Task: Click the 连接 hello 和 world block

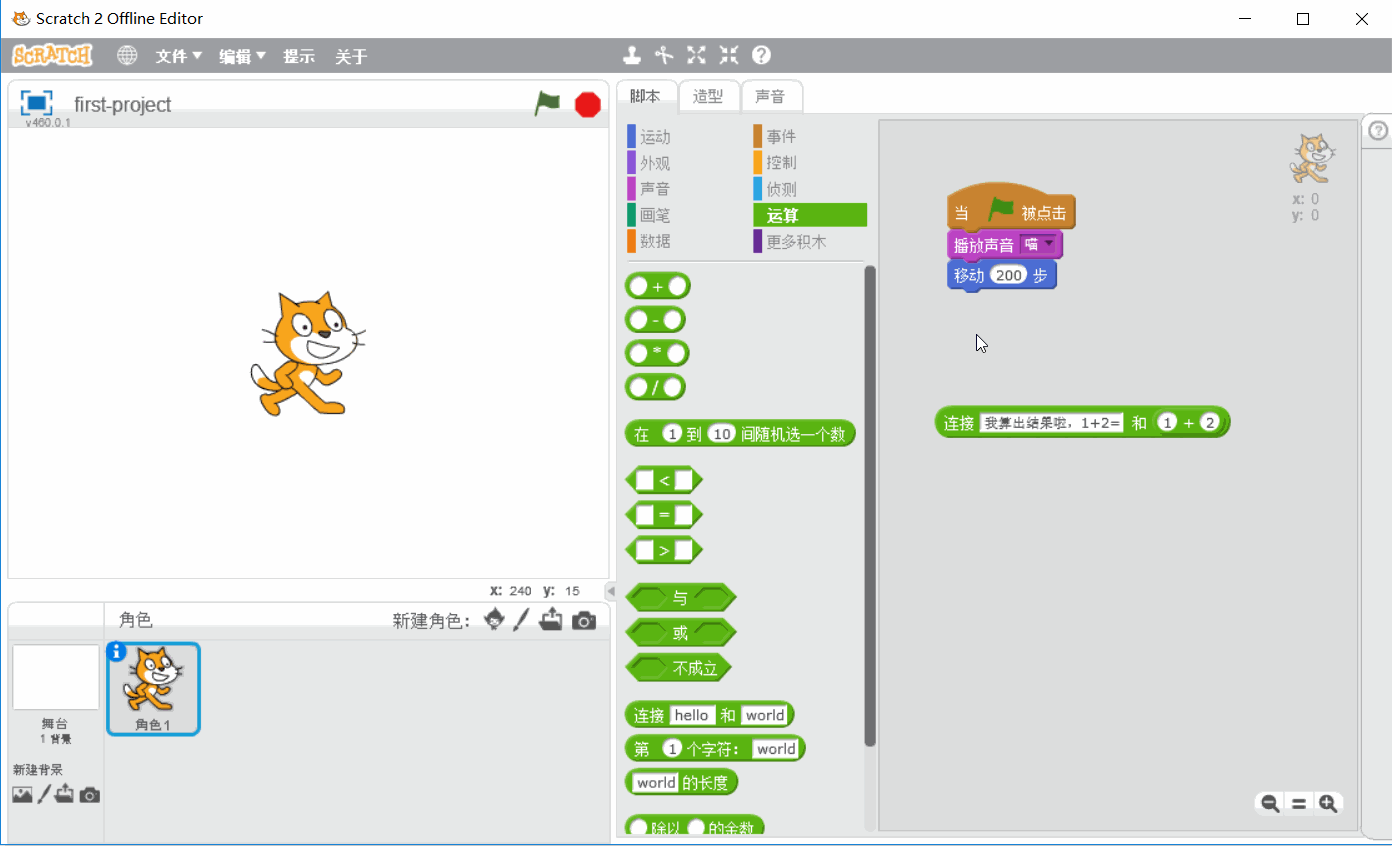Action: (x=709, y=715)
